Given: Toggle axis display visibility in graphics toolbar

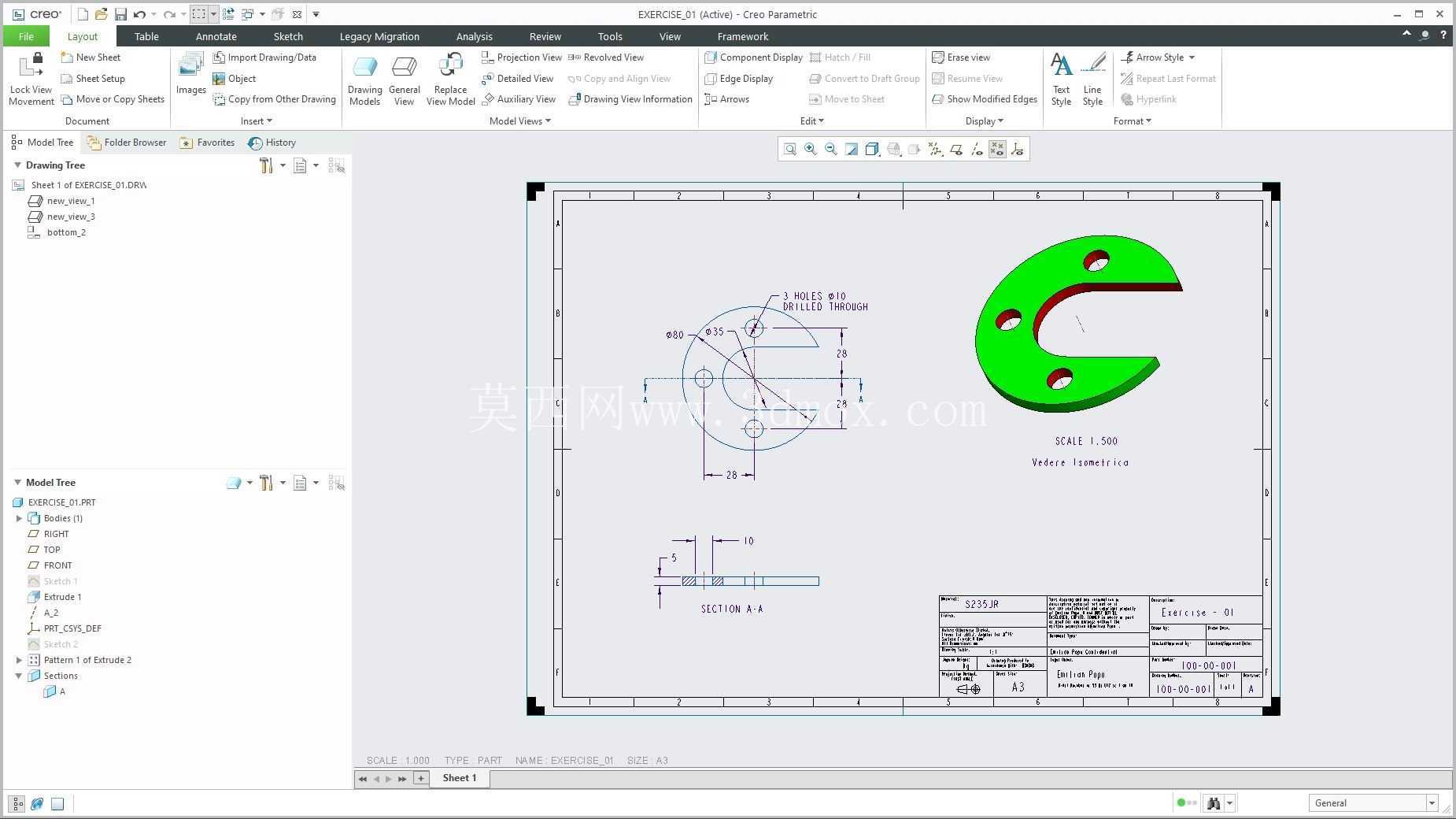Looking at the screenshot, I should 977,150.
